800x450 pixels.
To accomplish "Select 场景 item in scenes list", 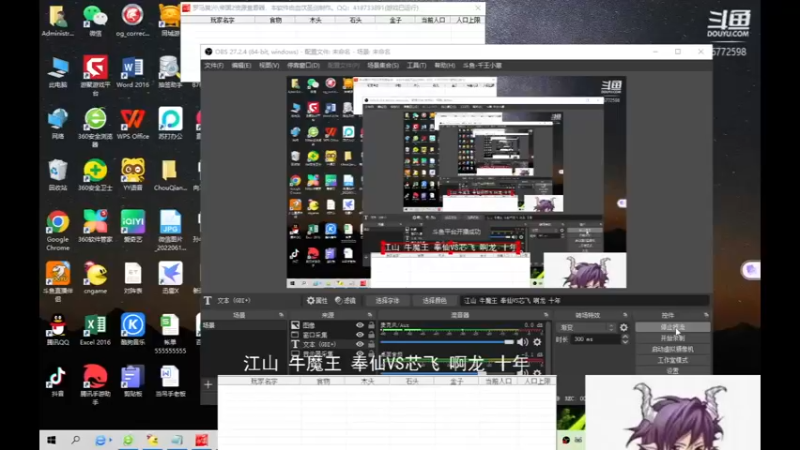I will [x=244, y=326].
